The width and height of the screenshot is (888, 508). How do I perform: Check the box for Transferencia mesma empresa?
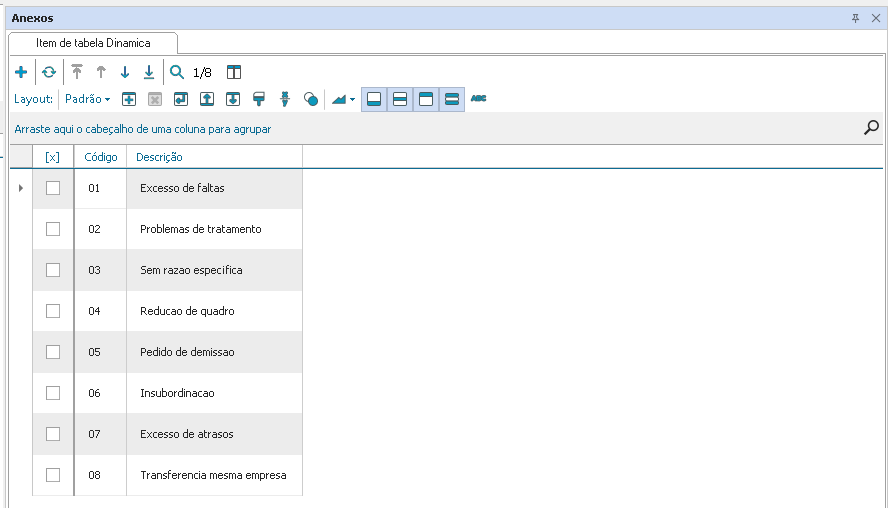click(53, 475)
